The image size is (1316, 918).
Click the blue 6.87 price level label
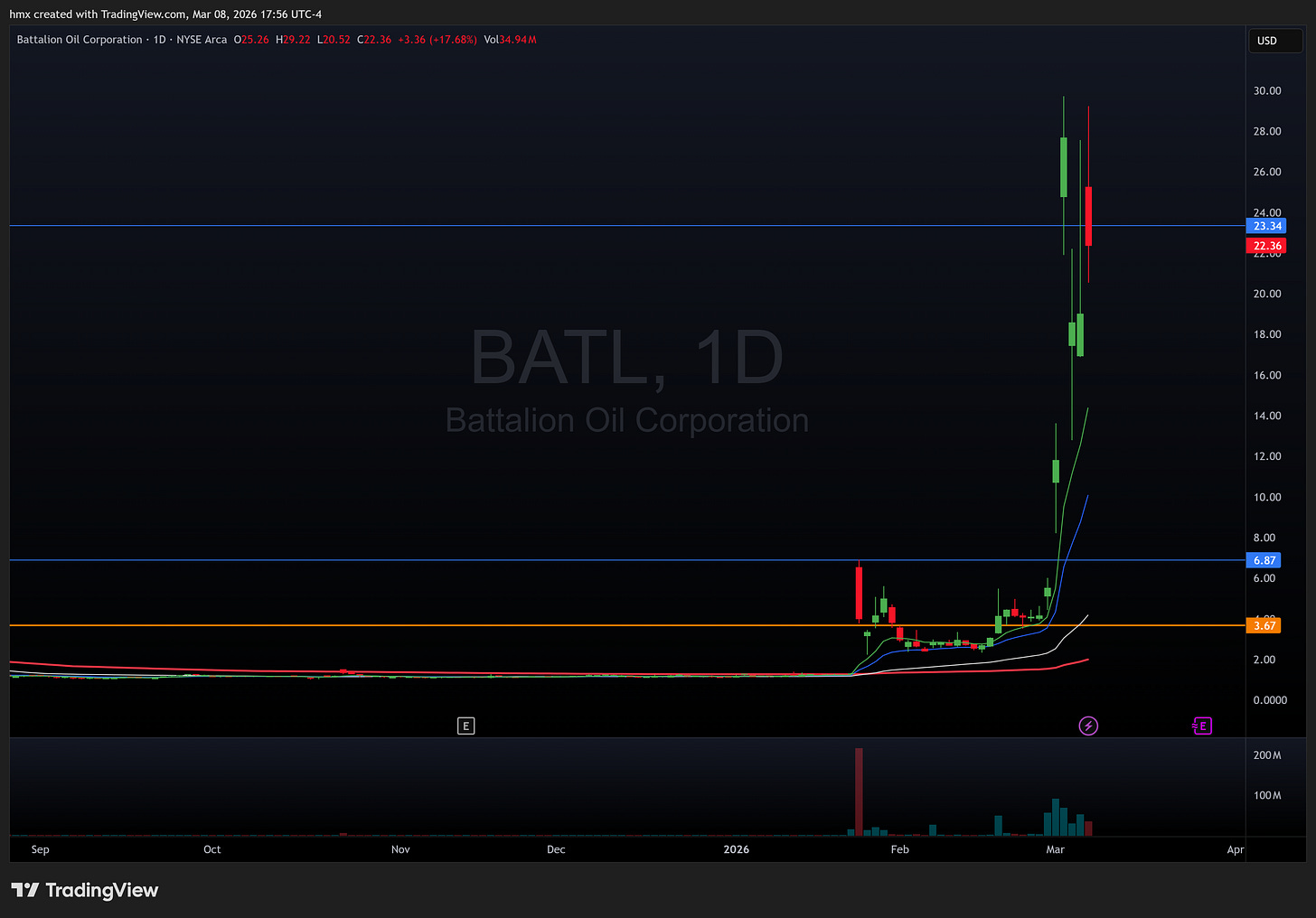coord(1264,560)
